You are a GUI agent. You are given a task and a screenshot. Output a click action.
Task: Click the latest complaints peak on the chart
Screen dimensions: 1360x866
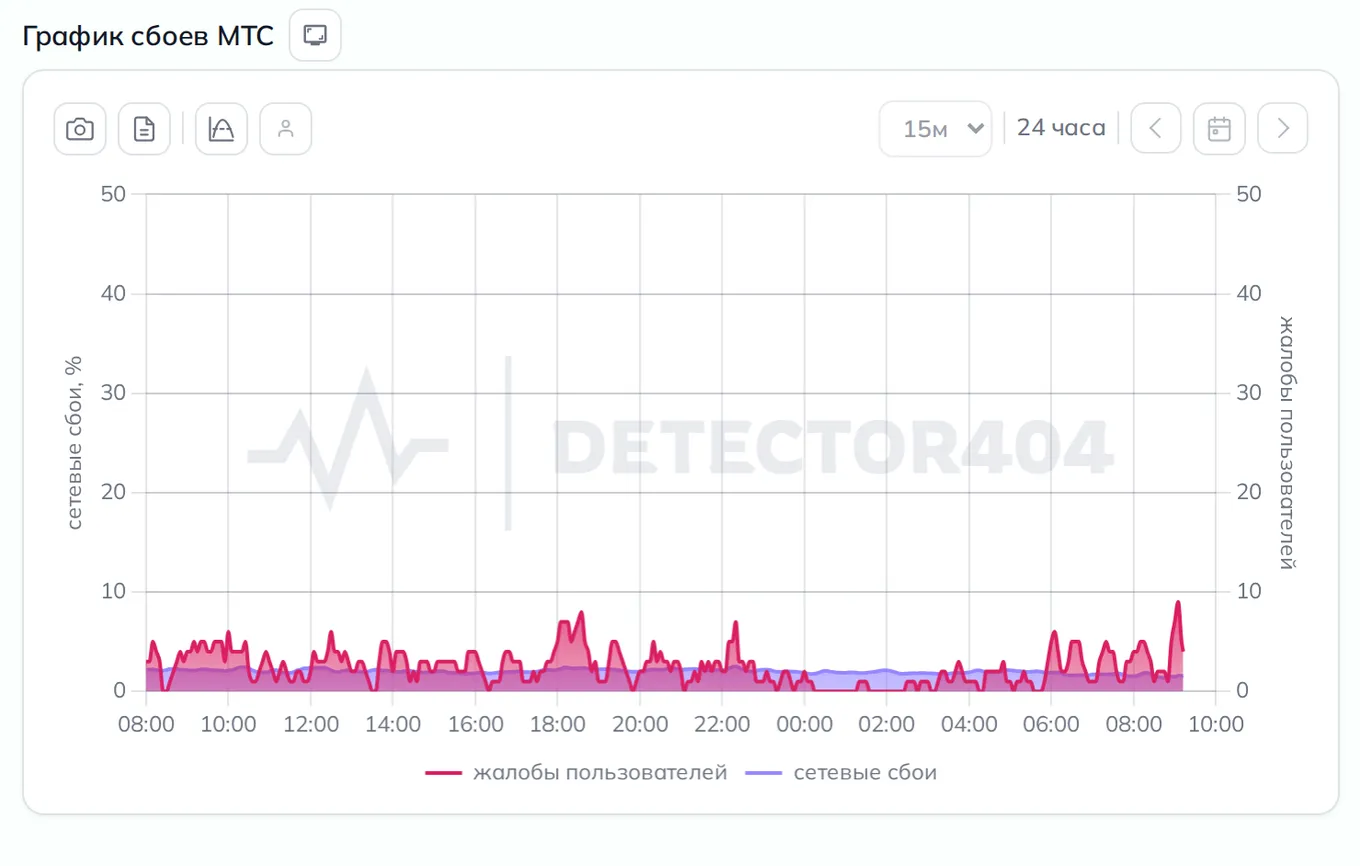(x=1178, y=603)
